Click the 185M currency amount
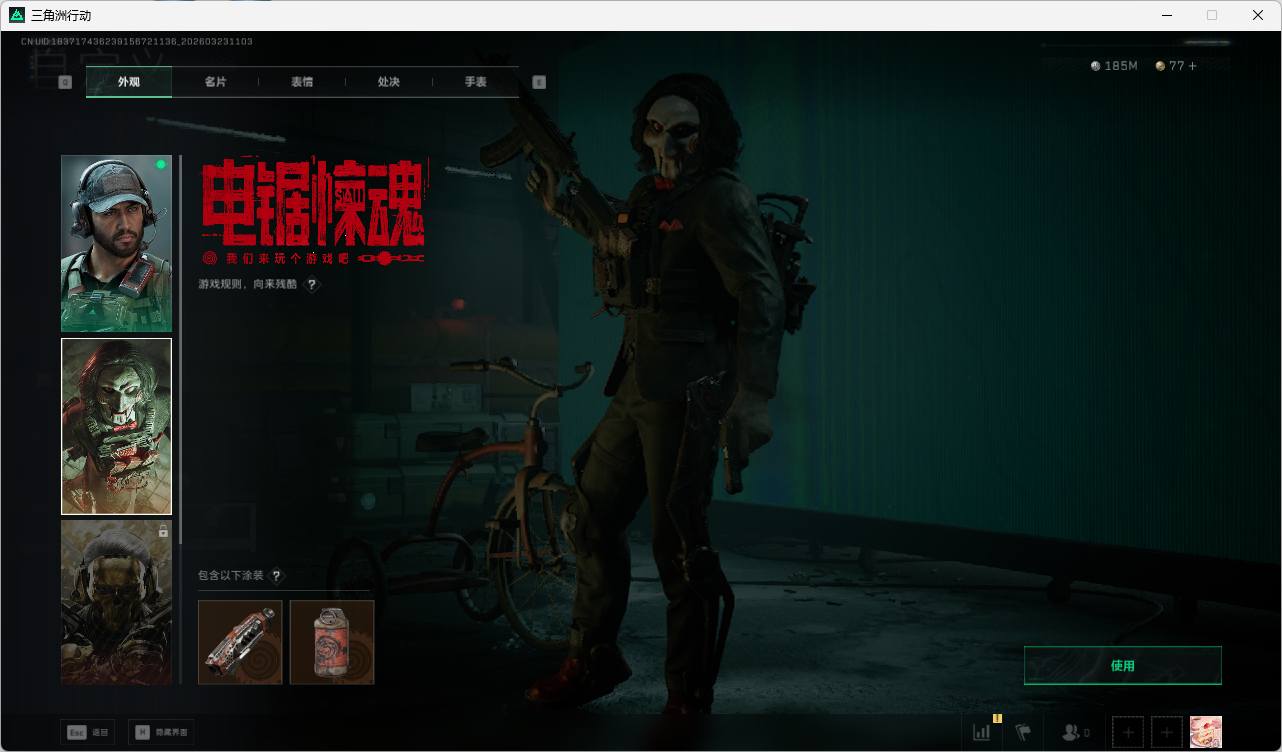 1121,66
